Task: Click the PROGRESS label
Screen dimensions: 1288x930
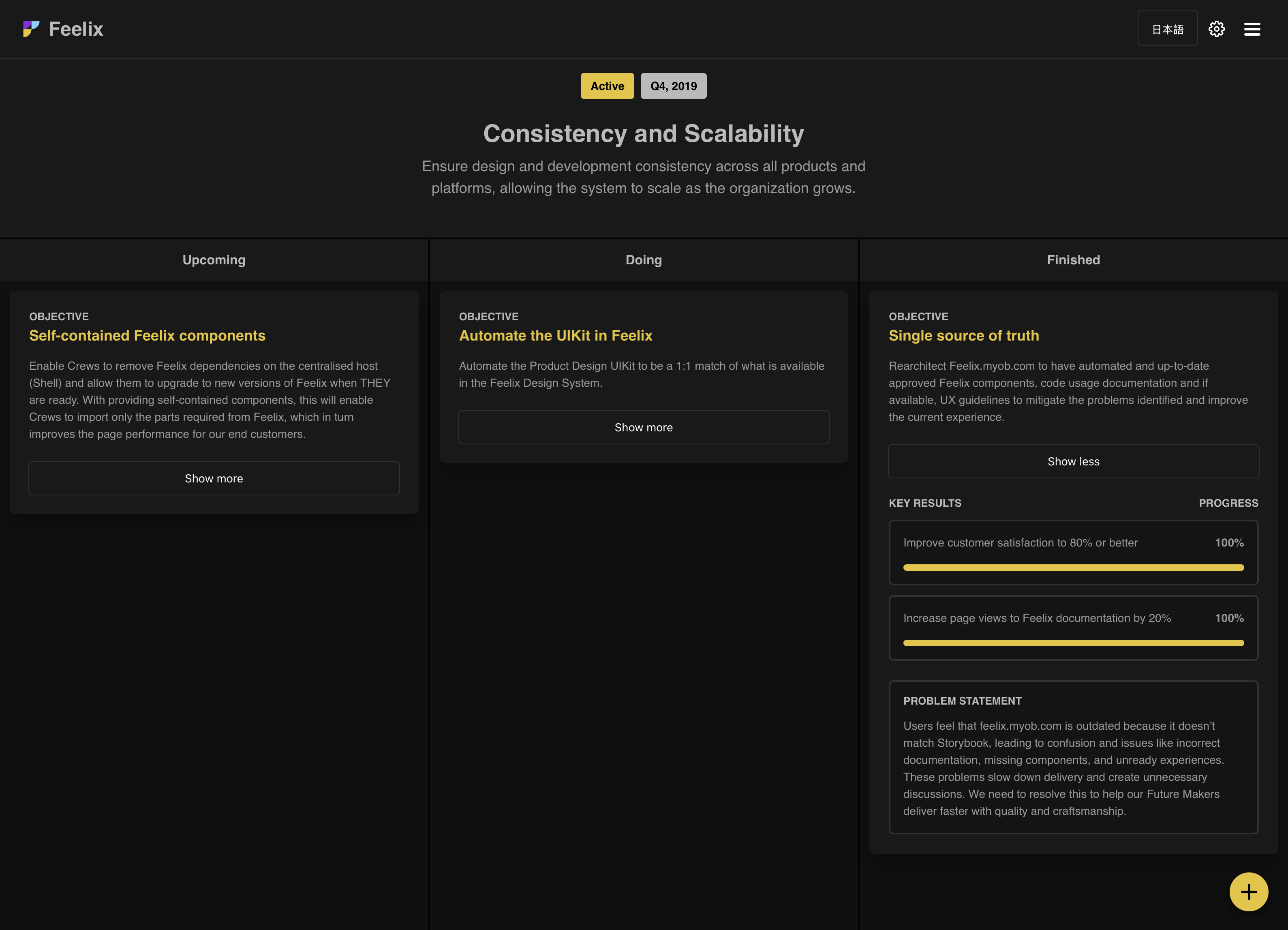Action: (x=1228, y=503)
